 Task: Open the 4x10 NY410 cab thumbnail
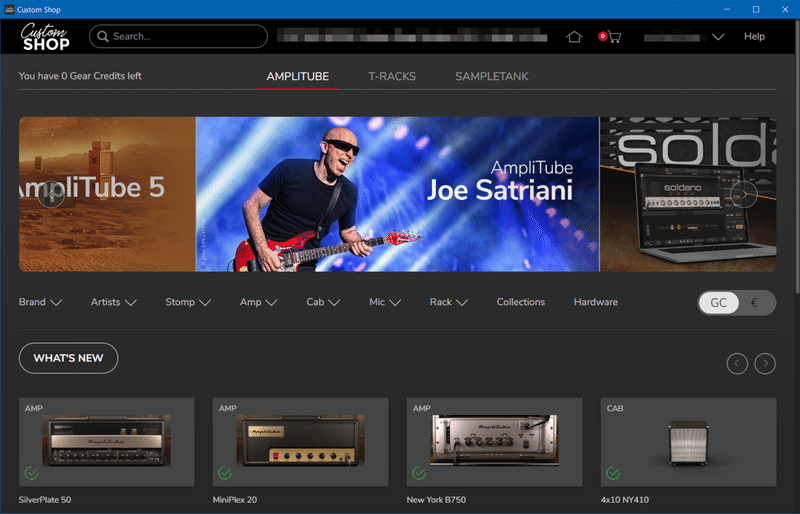pos(688,442)
